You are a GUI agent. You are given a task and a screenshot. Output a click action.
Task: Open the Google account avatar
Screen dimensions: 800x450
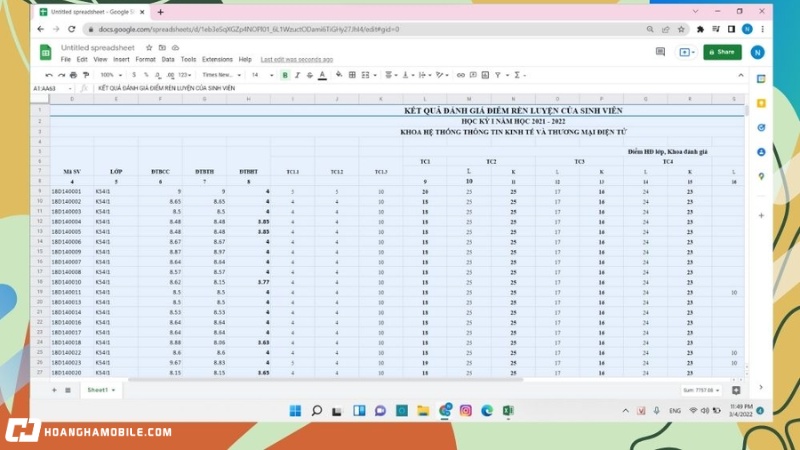coord(758,52)
